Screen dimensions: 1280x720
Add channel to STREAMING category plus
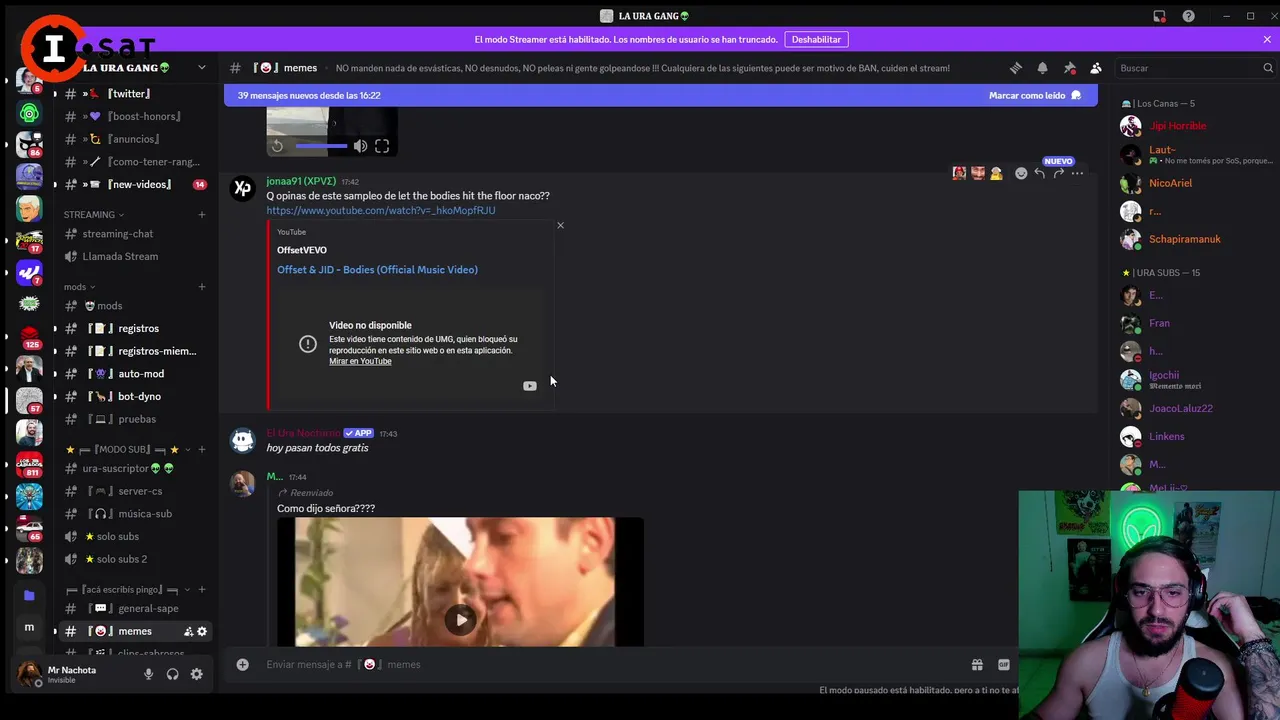(x=202, y=215)
